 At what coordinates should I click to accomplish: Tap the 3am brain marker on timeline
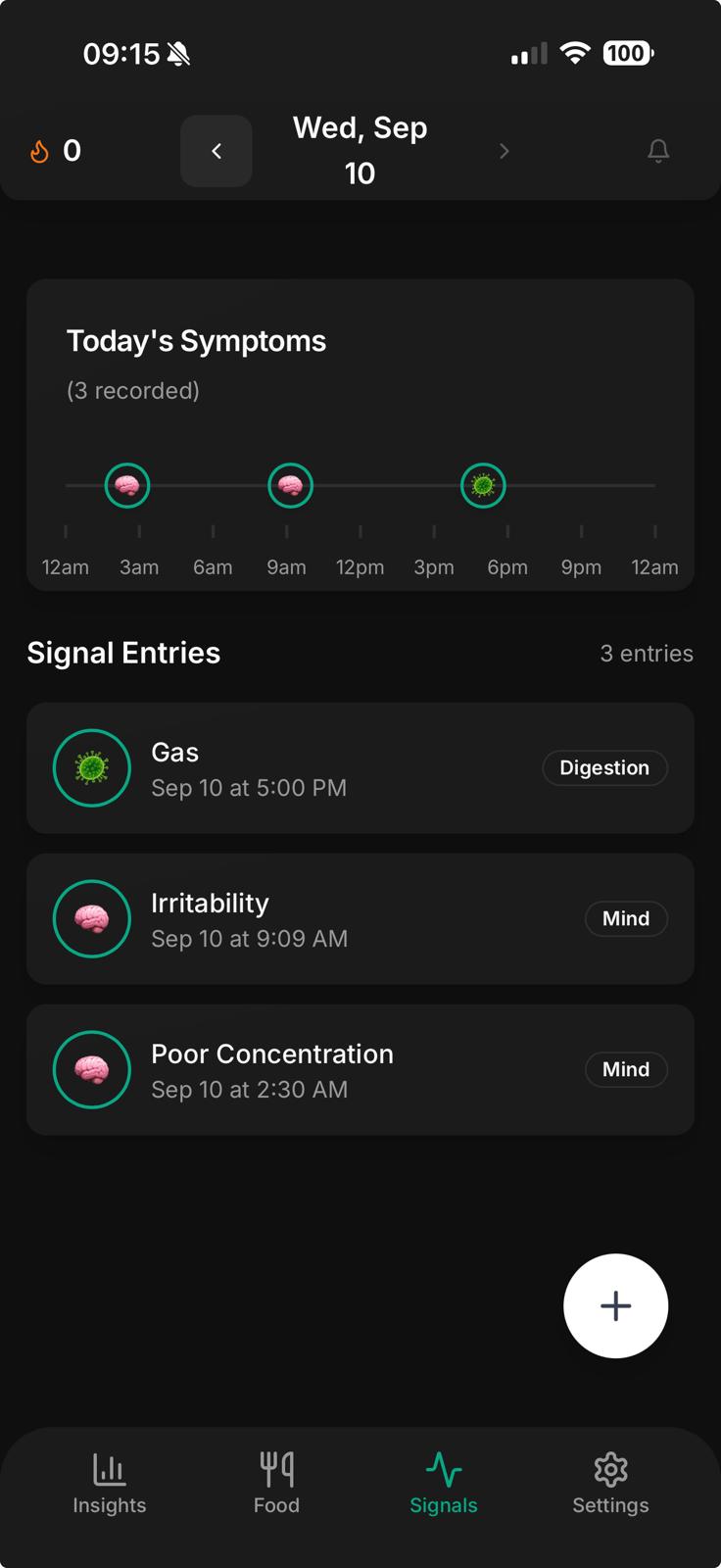[127, 485]
